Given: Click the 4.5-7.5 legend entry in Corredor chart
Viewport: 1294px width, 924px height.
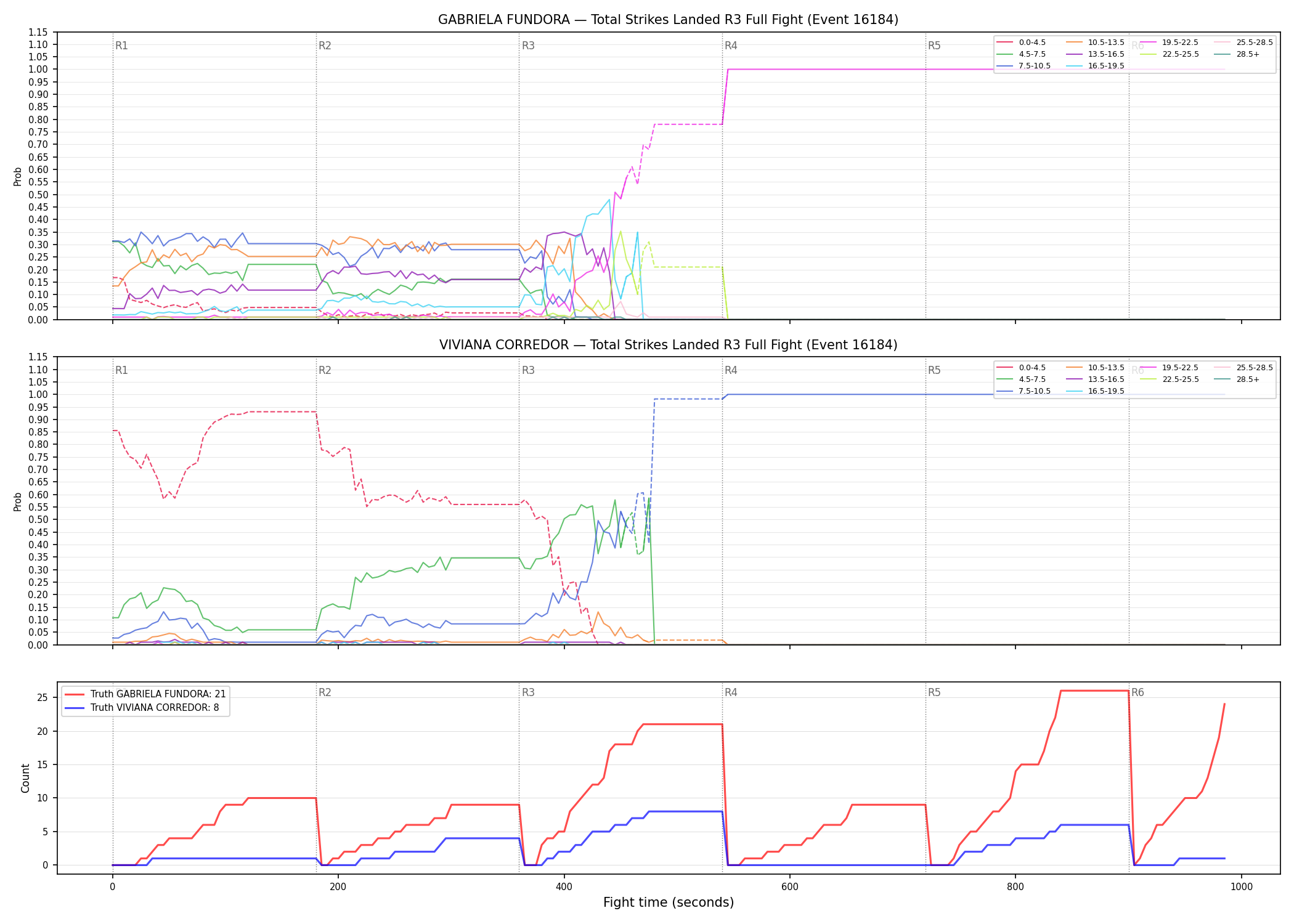Looking at the screenshot, I should coord(1021,379).
